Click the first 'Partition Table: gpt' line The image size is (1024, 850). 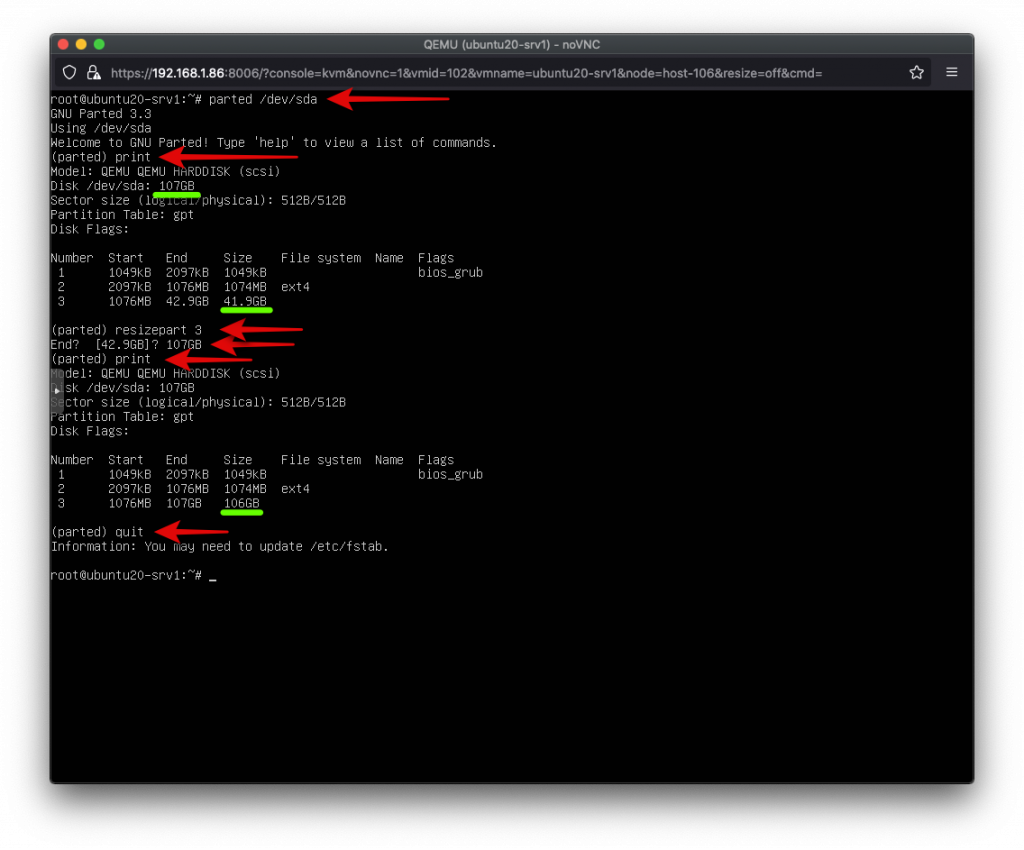(122, 215)
